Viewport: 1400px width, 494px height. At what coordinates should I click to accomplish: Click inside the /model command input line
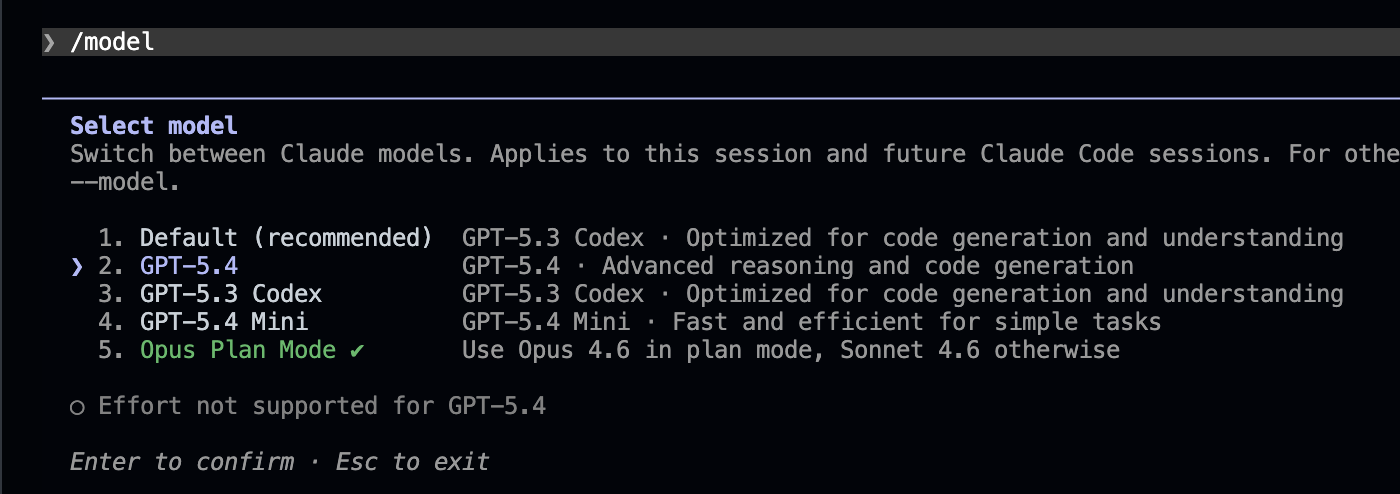(x=721, y=42)
